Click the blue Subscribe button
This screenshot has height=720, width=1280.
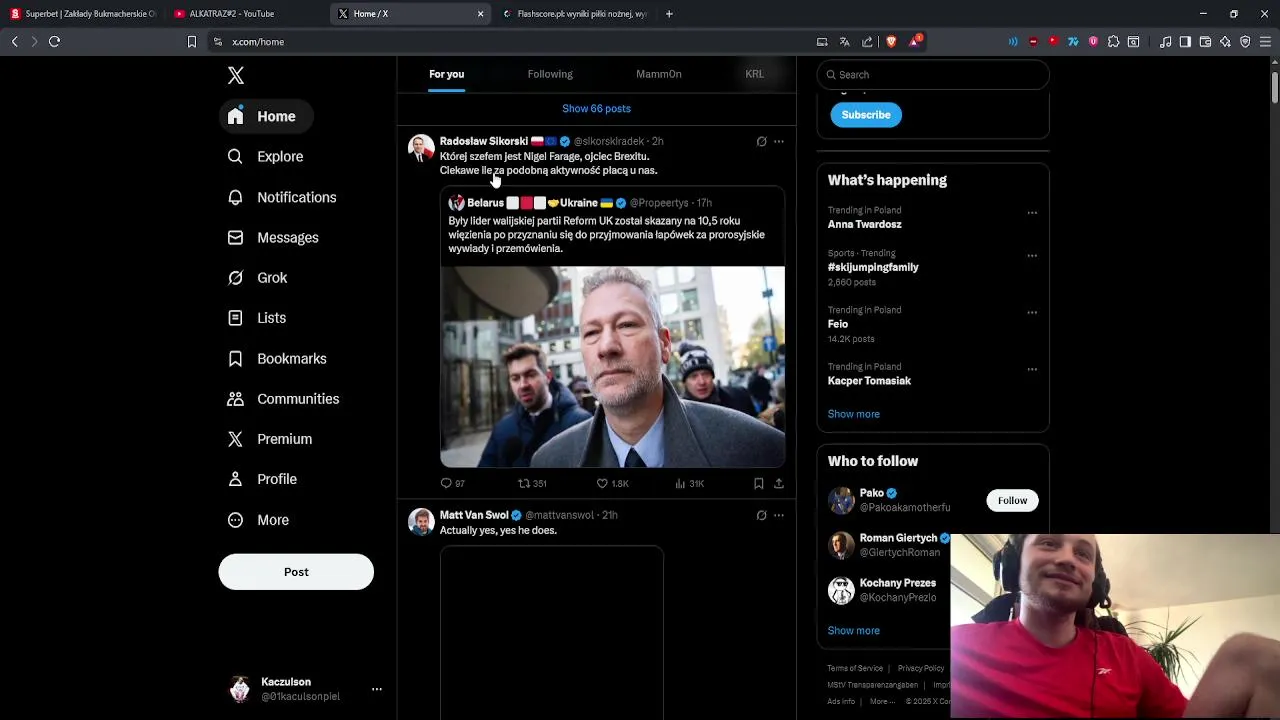866,115
